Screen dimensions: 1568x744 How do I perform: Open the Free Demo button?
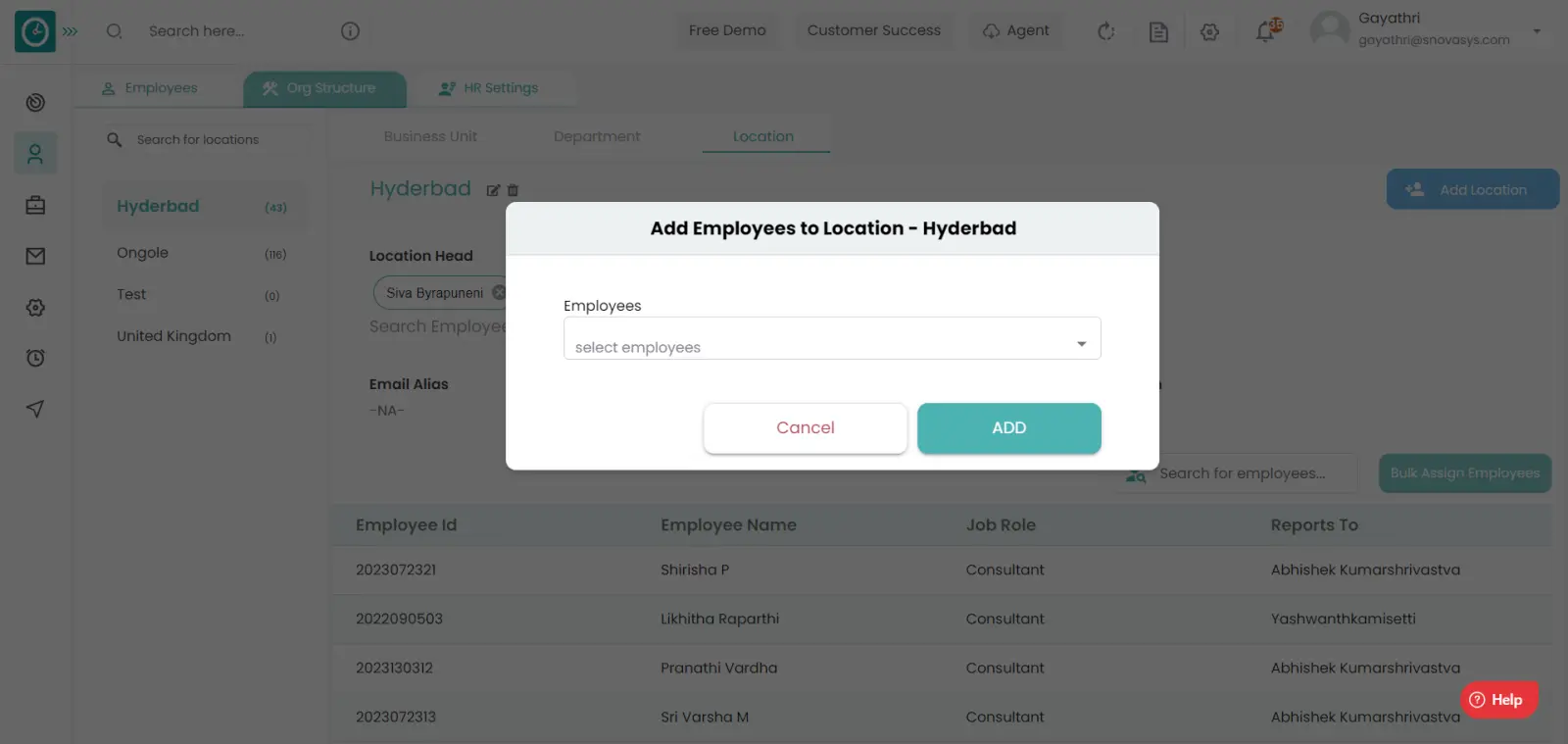pyautogui.click(x=727, y=30)
